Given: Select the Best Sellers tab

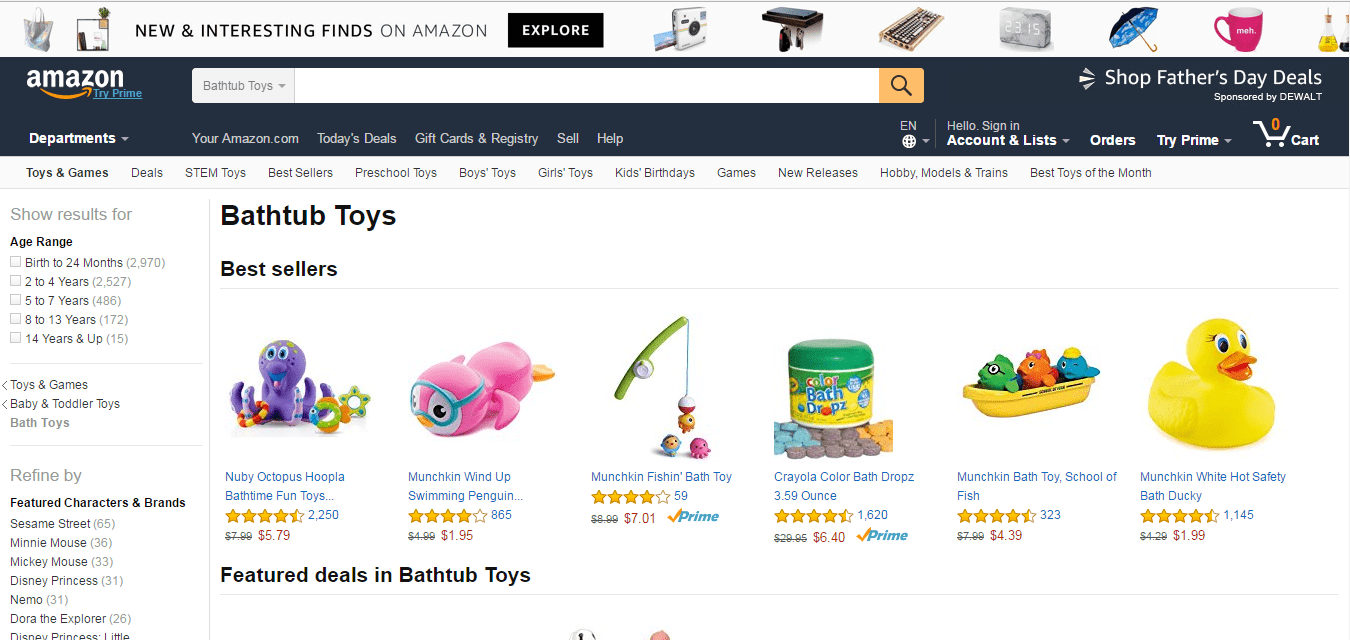Looking at the screenshot, I should tap(300, 173).
